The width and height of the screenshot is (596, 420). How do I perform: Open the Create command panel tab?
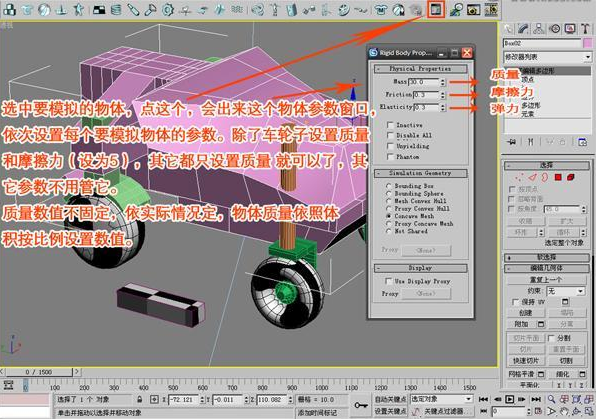(508, 29)
